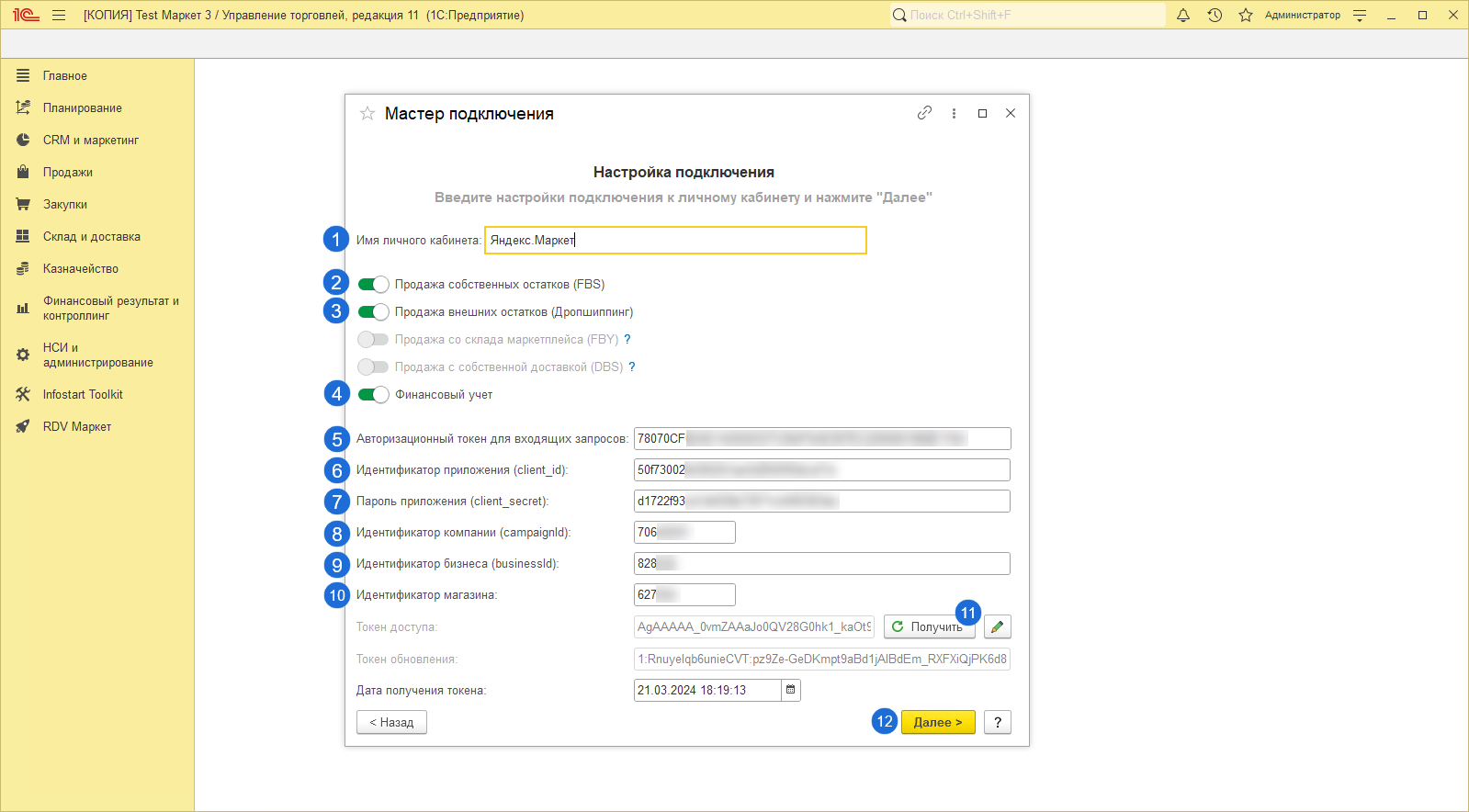Add Мастер подключения form to favorites
Viewport: 1469px width, 812px height.
[367, 113]
